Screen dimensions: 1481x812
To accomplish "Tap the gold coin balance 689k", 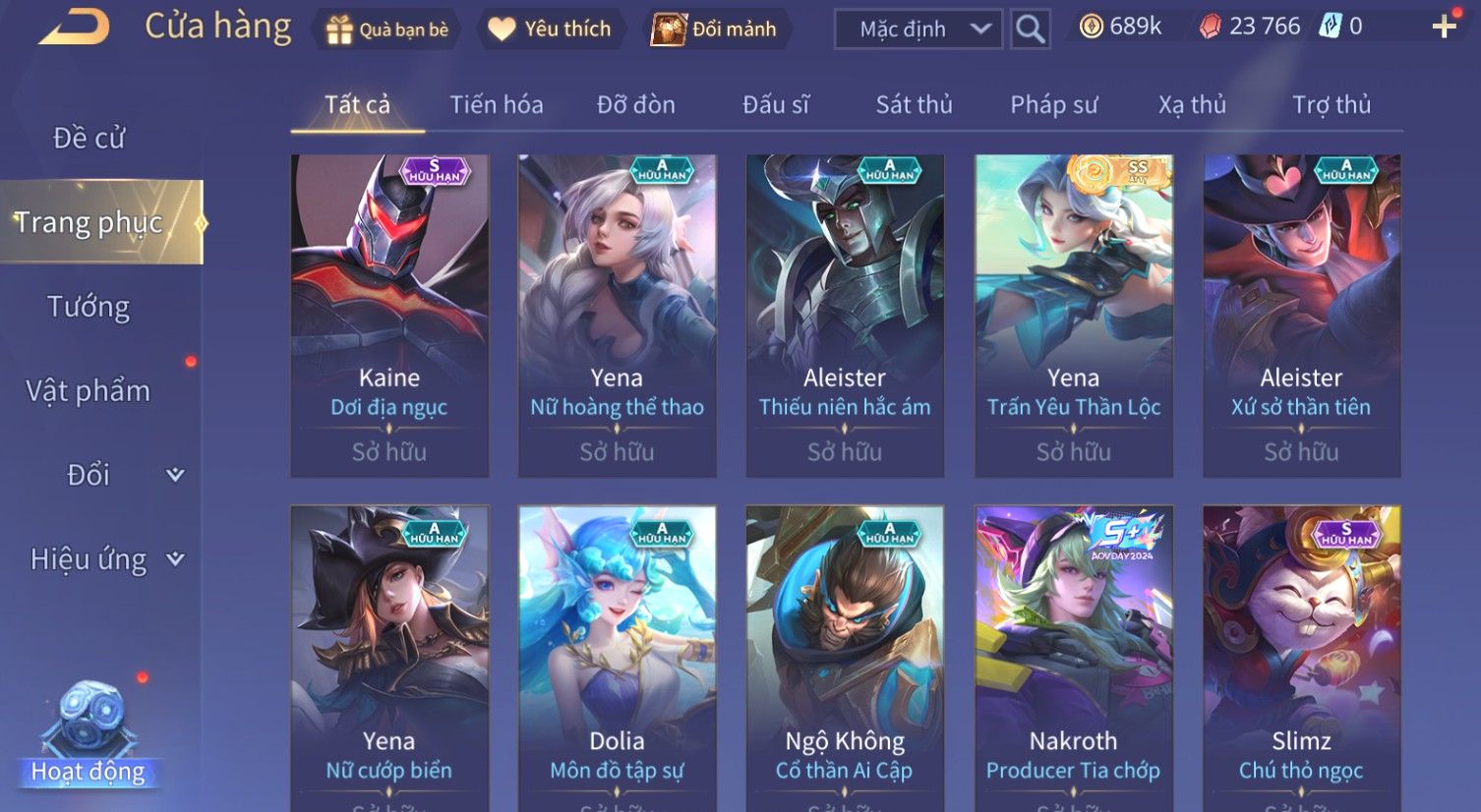I will tap(1120, 27).
